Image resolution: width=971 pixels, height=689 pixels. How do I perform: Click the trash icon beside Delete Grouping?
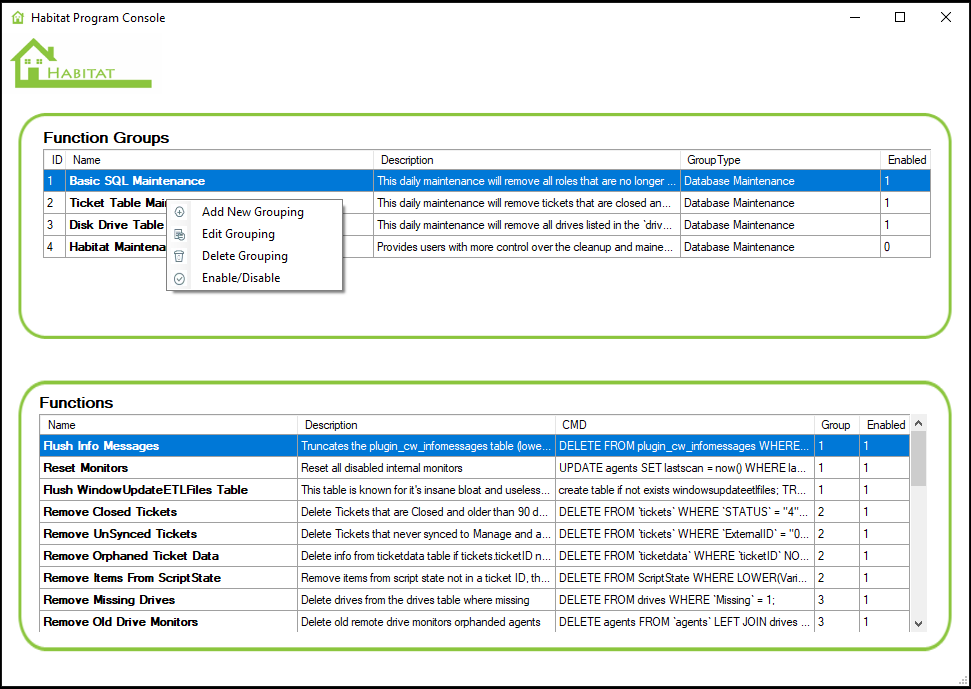point(180,256)
